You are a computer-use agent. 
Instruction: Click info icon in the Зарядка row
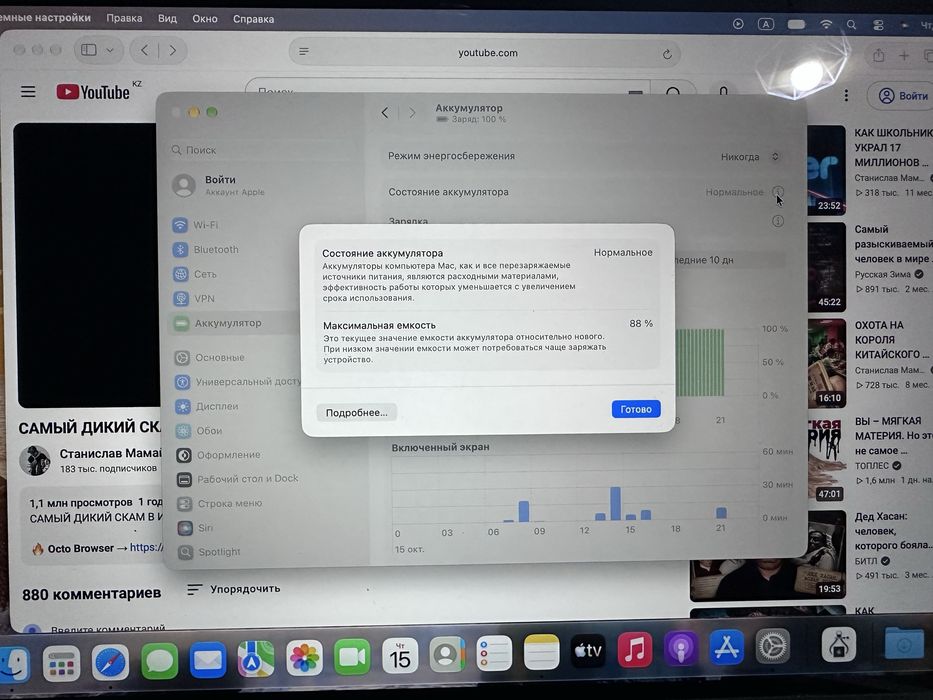coord(778,221)
